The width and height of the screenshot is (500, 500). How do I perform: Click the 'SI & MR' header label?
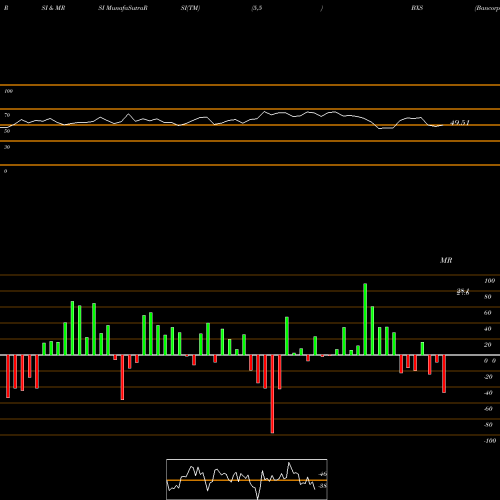(53, 8)
